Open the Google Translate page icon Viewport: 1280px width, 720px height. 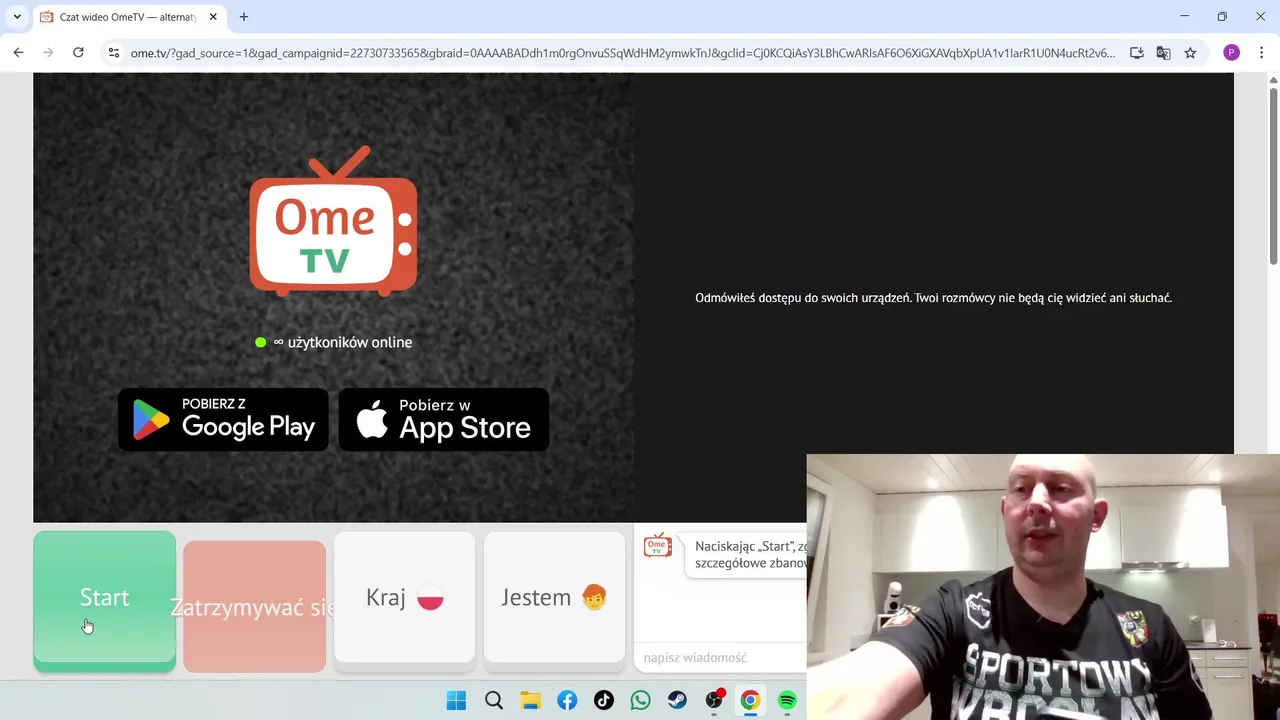[x=1163, y=53]
